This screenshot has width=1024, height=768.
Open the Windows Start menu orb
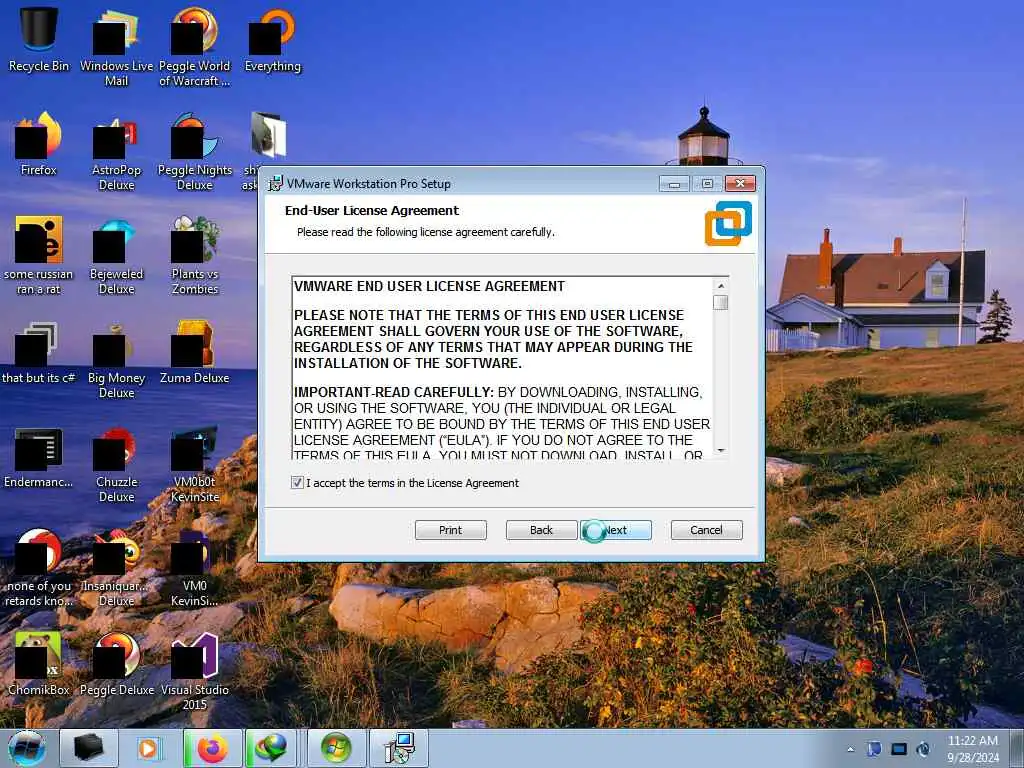click(27, 748)
